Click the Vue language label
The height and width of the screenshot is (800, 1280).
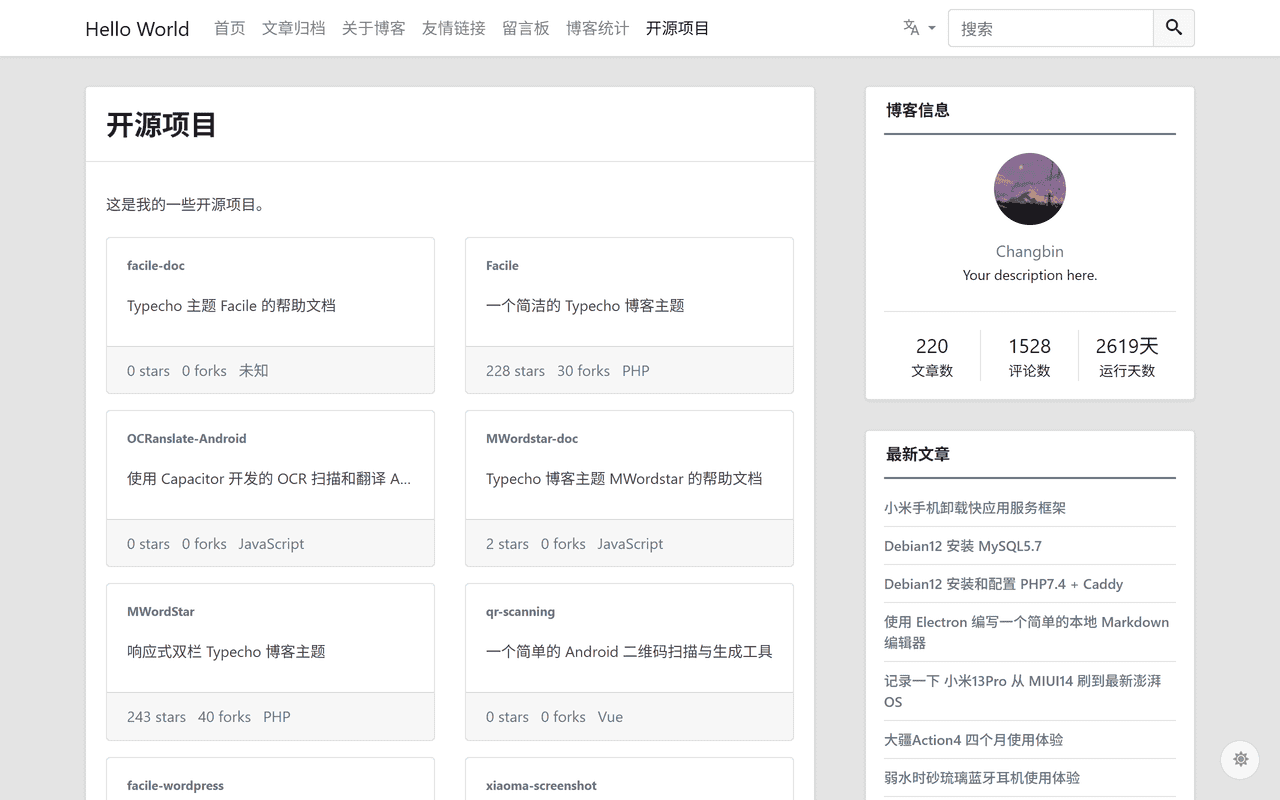tap(610, 716)
